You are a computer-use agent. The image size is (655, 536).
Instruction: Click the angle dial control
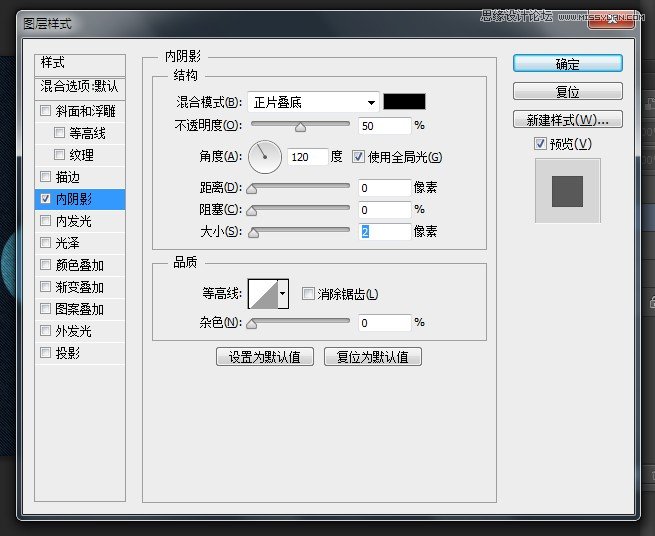click(x=265, y=157)
